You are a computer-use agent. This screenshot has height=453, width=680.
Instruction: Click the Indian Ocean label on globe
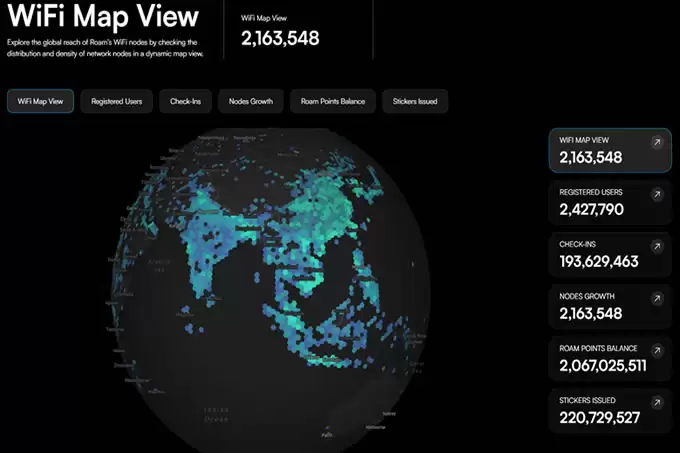tap(216, 414)
